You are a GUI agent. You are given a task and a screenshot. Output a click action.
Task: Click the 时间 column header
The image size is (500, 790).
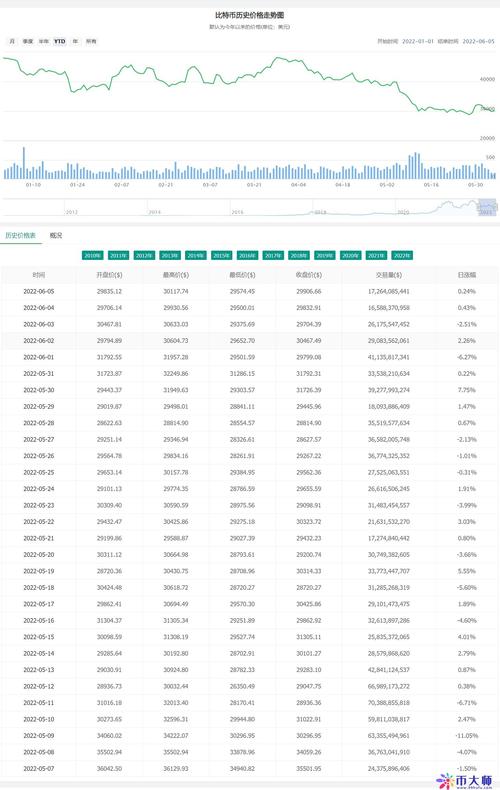pyautogui.click(x=38, y=275)
